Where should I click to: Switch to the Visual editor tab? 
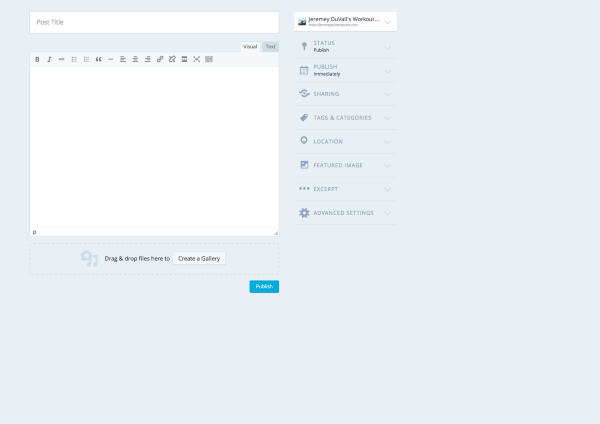[x=250, y=47]
